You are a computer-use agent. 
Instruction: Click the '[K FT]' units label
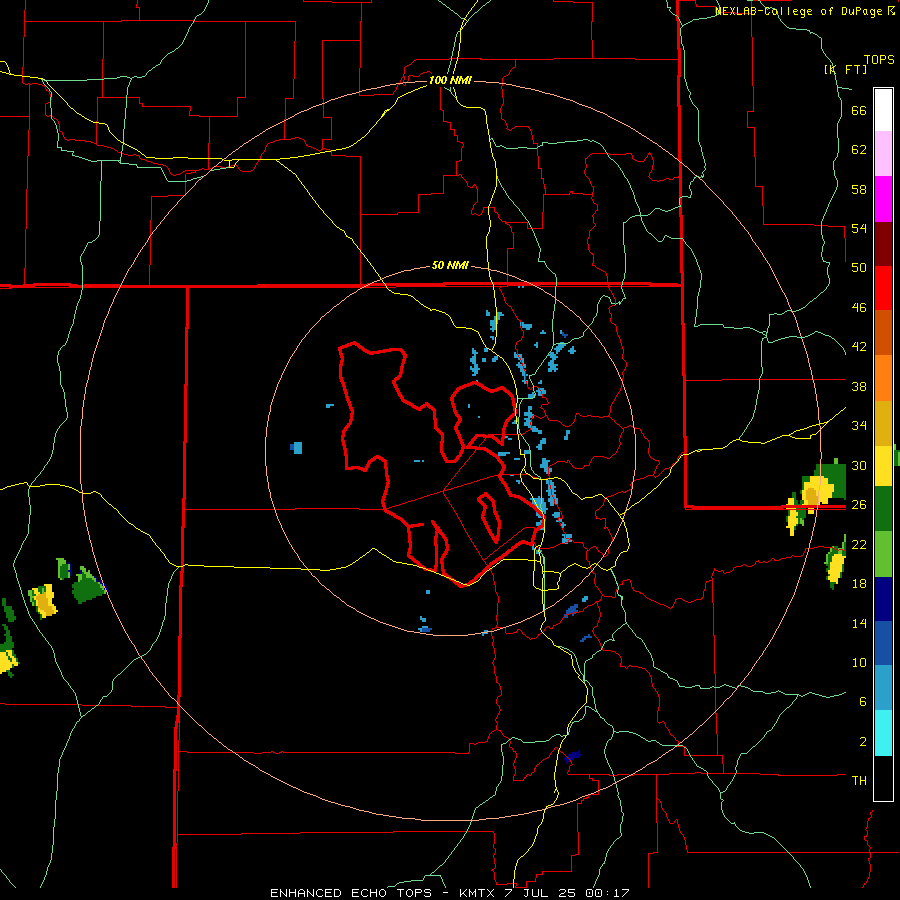click(845, 69)
